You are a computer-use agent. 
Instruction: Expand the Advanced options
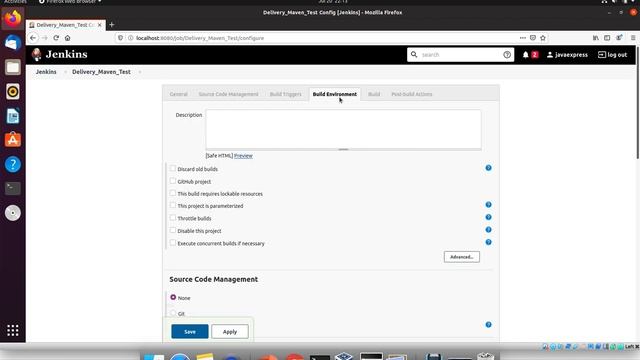(462, 257)
